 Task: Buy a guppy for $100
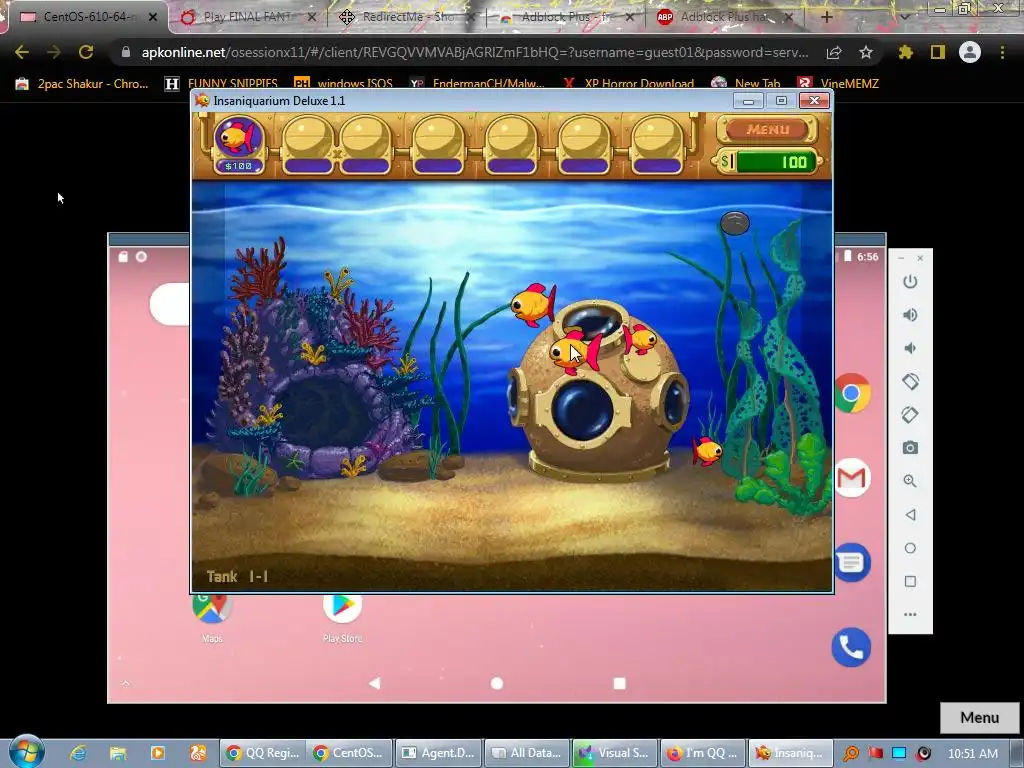coord(238,144)
